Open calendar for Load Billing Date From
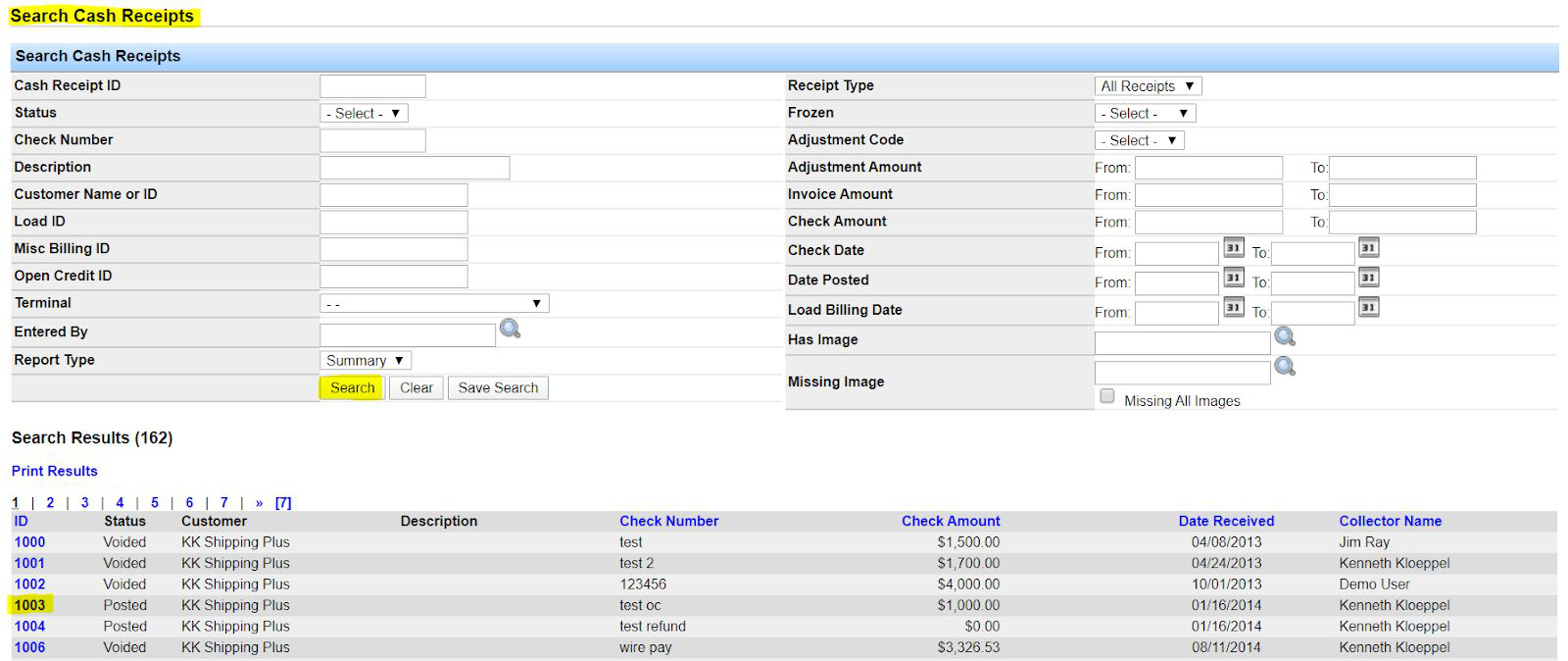1568x661 pixels. click(1234, 307)
